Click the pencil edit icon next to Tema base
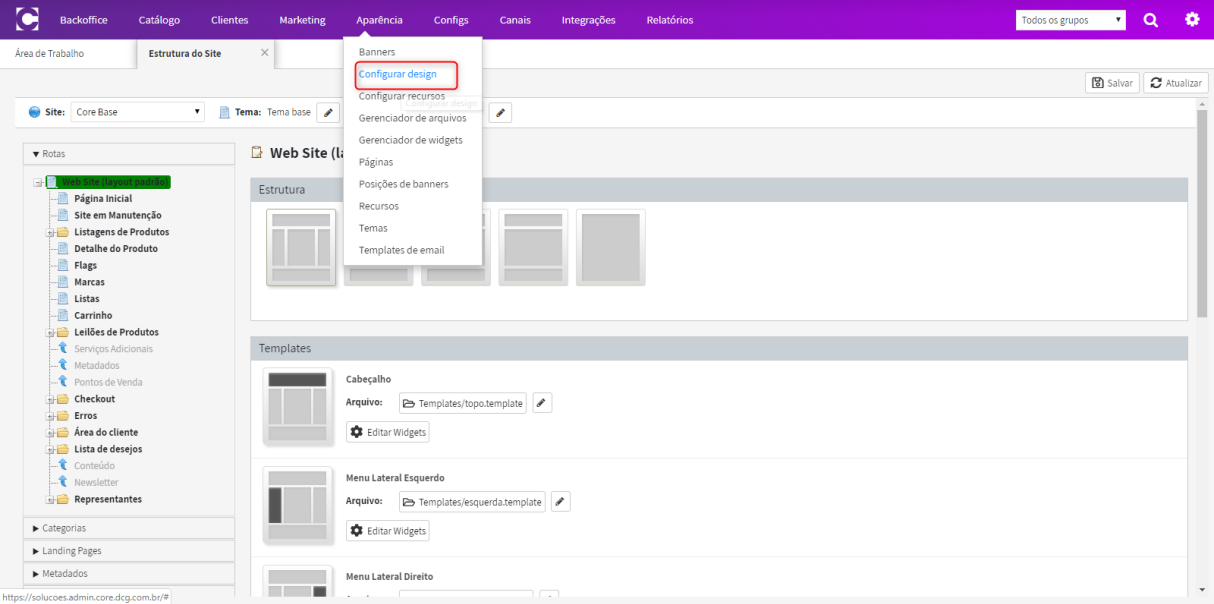Viewport: 1214px width, 604px height. click(328, 113)
